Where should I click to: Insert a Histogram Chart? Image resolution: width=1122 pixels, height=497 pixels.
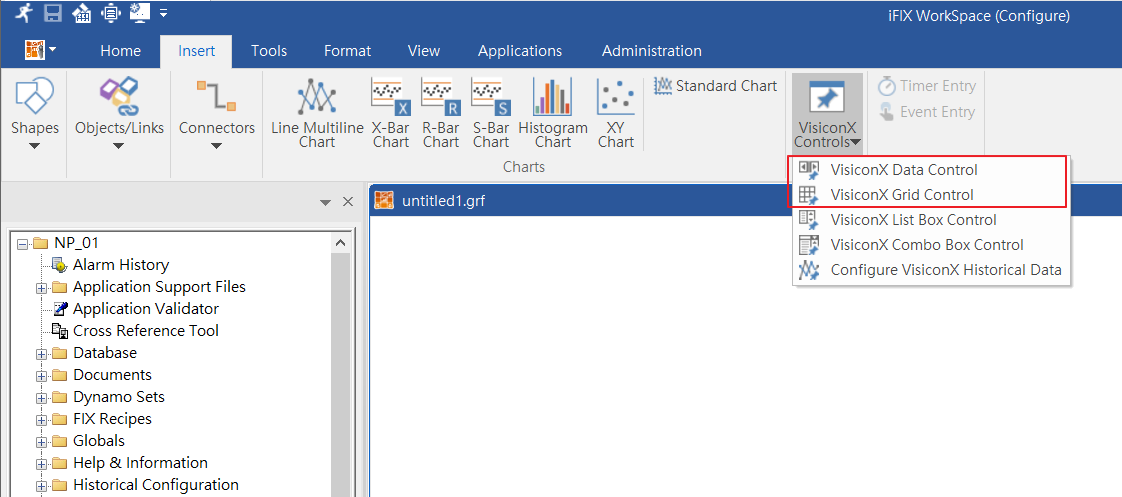tap(552, 114)
